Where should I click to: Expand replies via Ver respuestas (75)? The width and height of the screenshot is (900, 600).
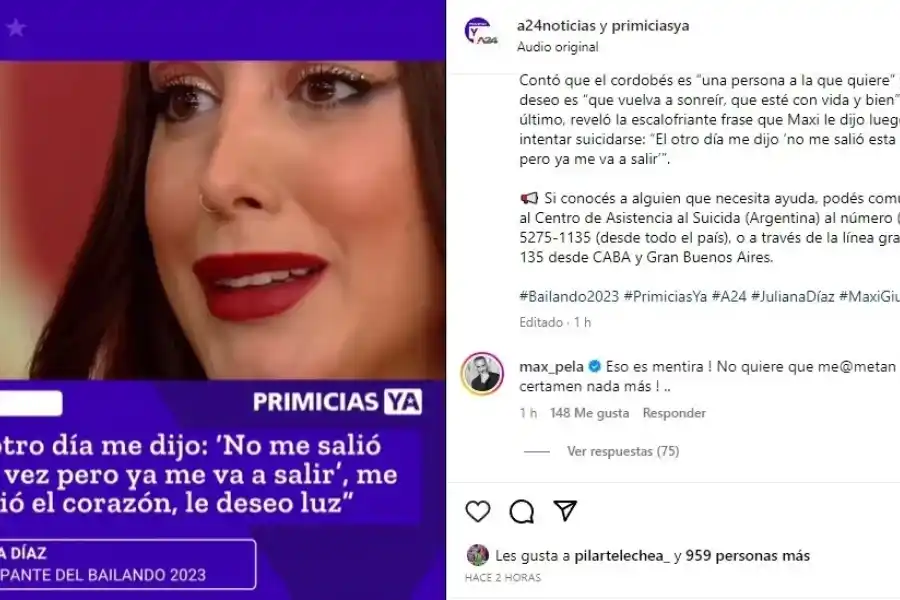(x=623, y=451)
